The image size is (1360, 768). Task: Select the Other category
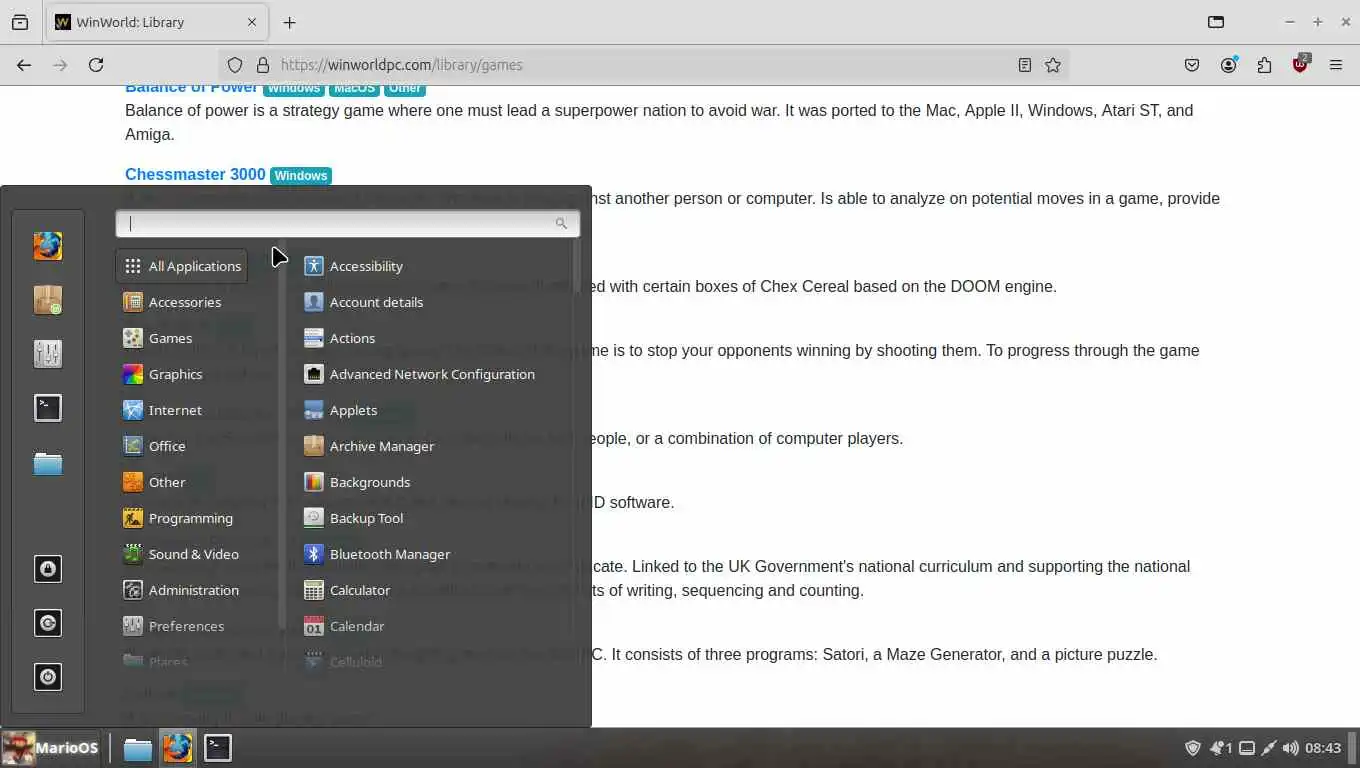point(181,482)
